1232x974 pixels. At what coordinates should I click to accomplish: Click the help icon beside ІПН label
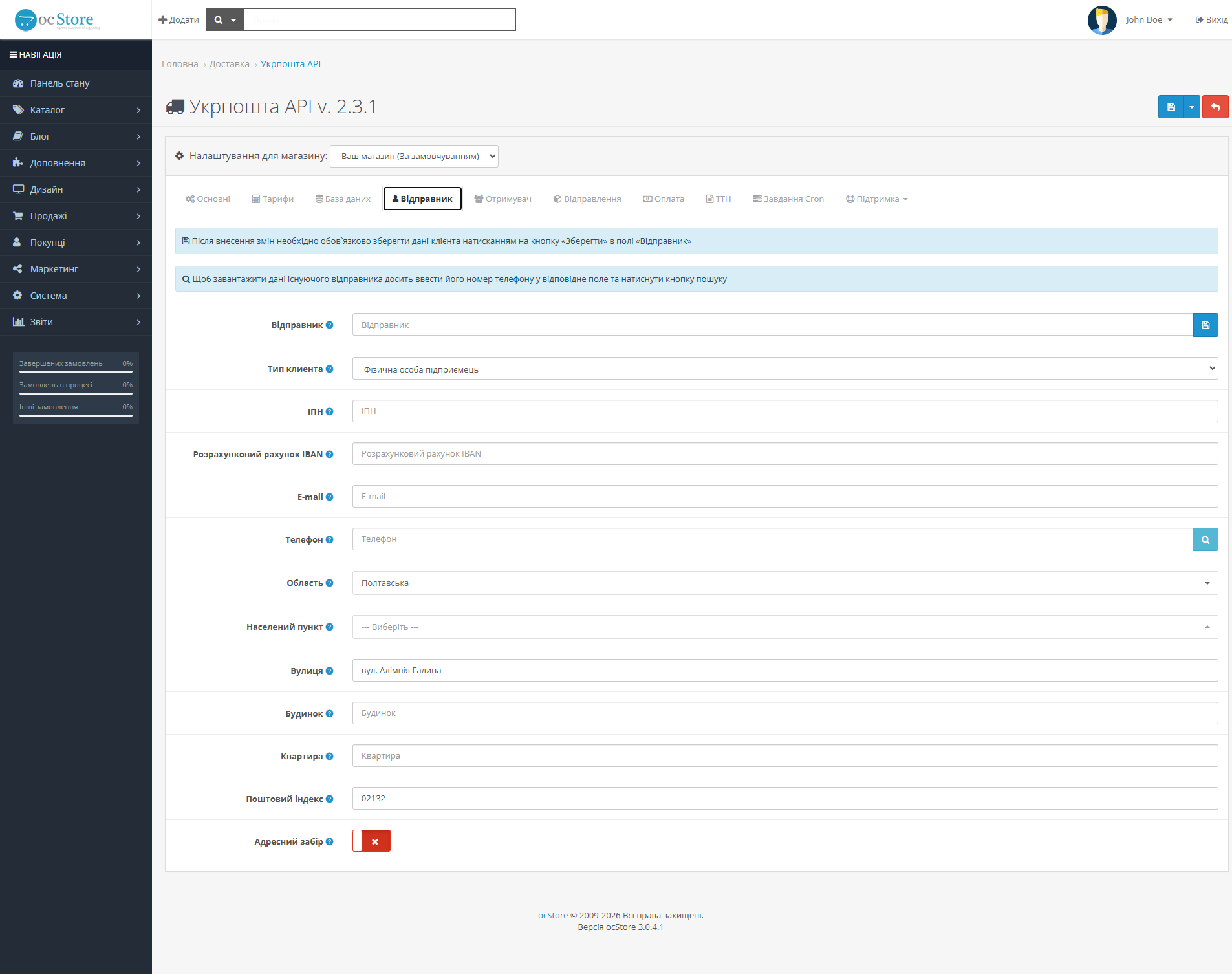pyautogui.click(x=330, y=411)
